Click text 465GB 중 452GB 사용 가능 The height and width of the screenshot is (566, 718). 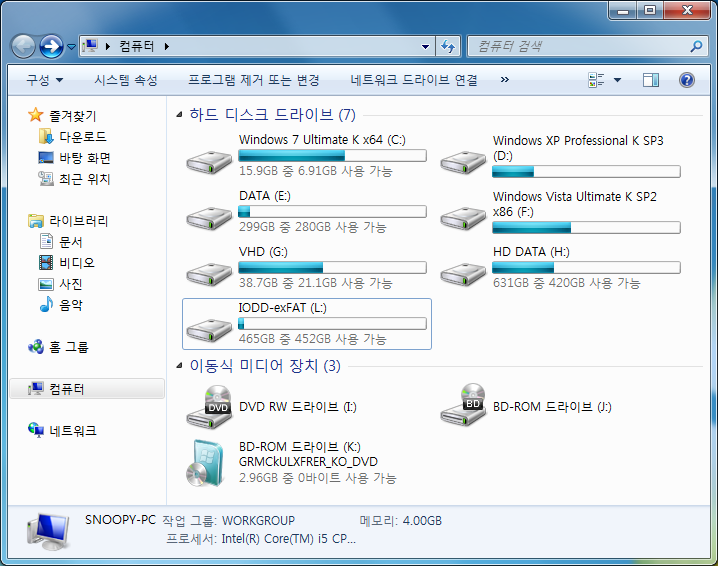312,339
